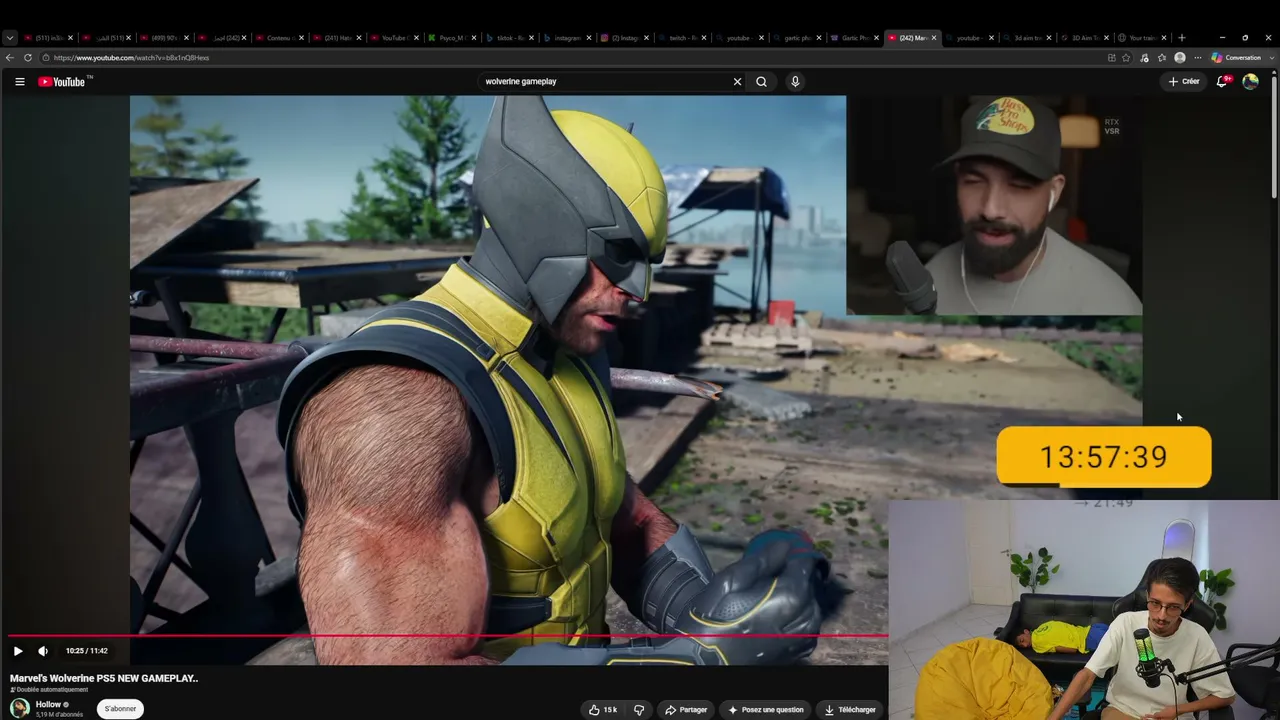Image resolution: width=1280 pixels, height=720 pixels.
Task: Bookmark this page with the star icon
Action: 1126,58
